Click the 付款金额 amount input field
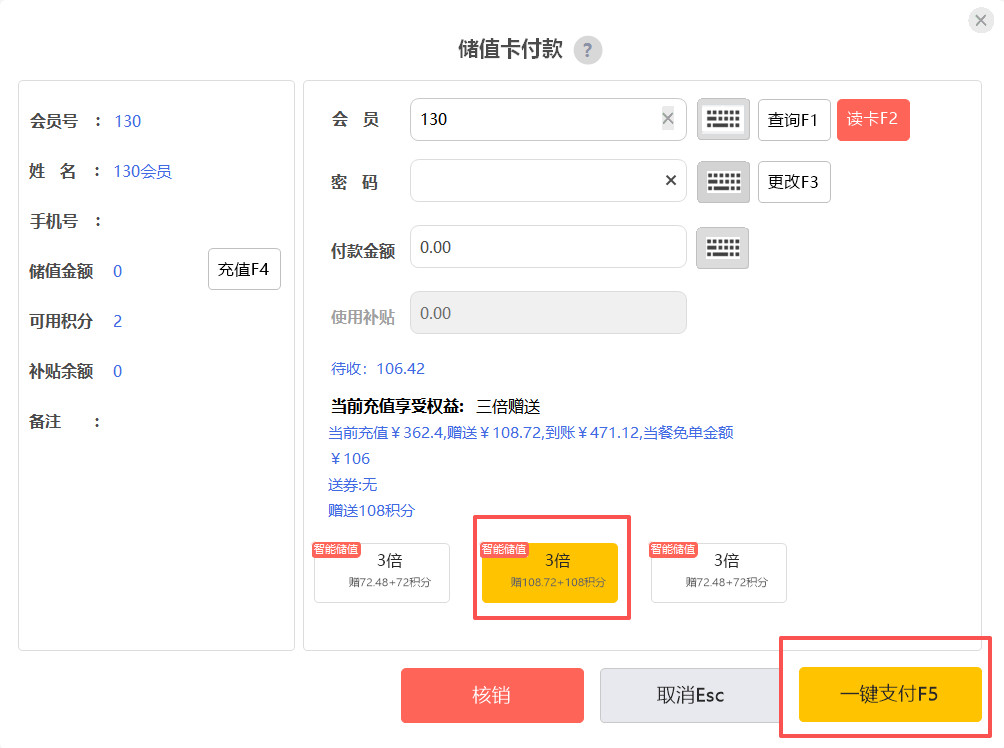The width and height of the screenshot is (1004, 748). 548,247
